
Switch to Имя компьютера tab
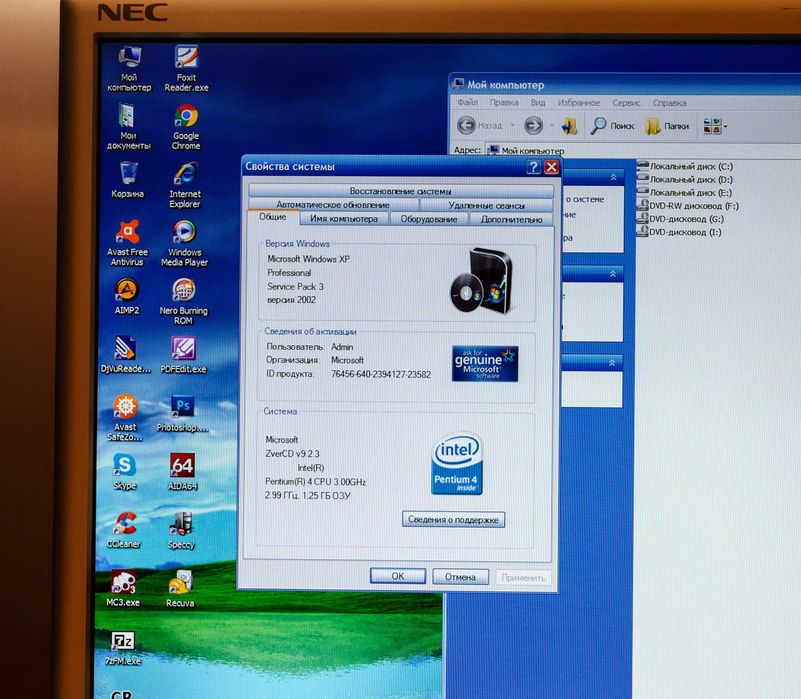[x=344, y=218]
